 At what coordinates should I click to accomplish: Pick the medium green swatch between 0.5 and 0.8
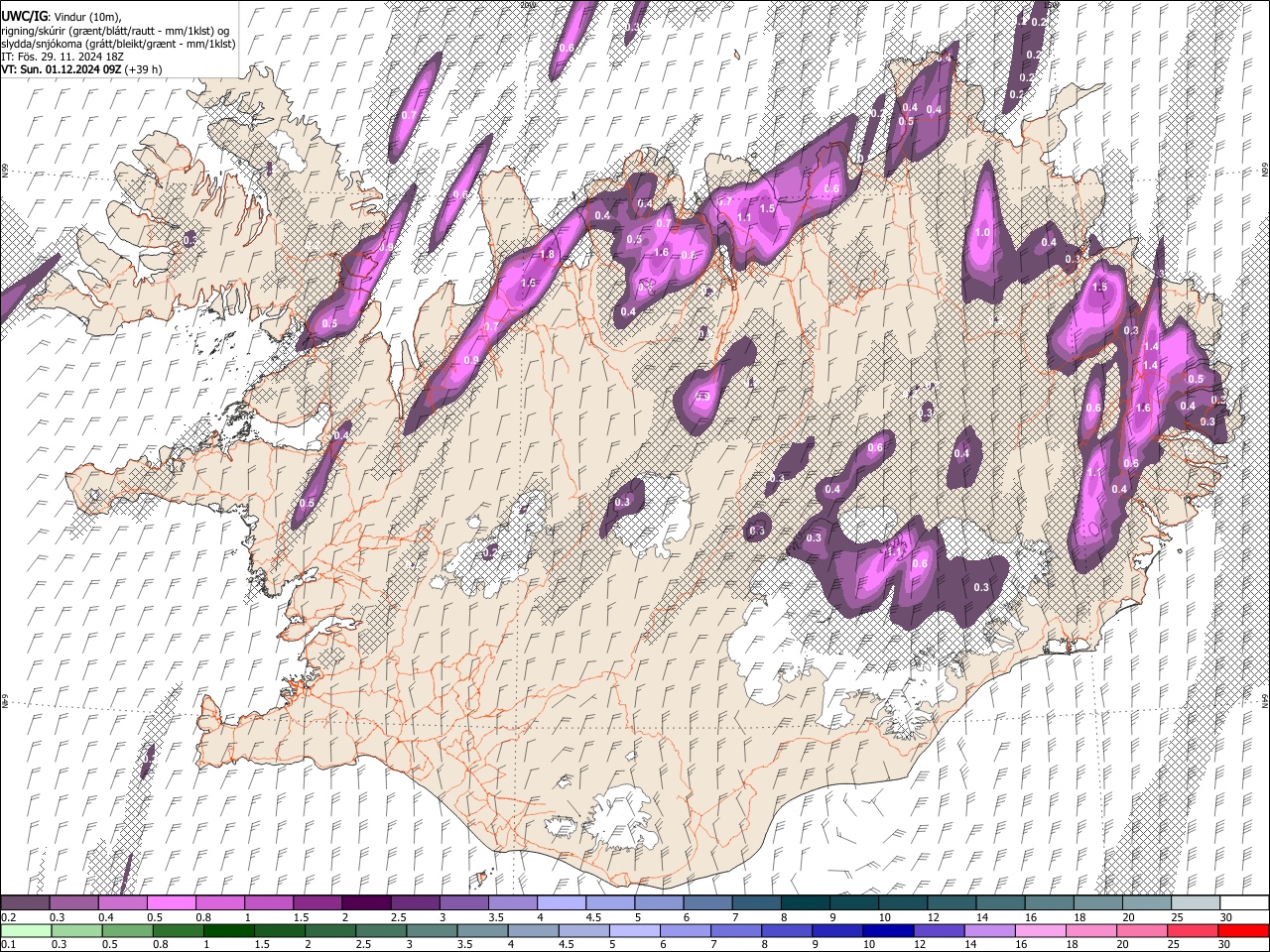[127, 931]
